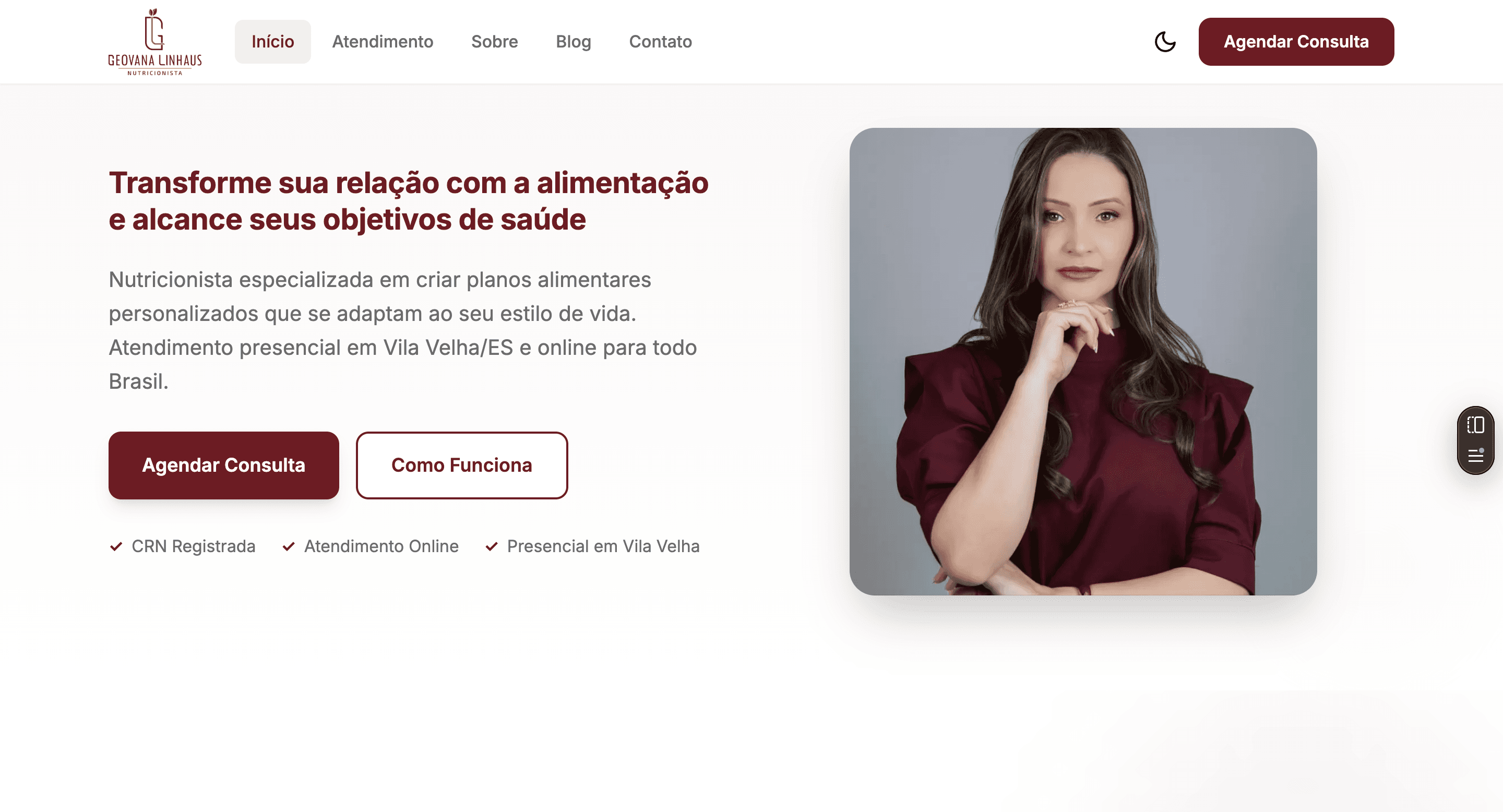1503x812 pixels.
Task: Click the checkmark beside Atendimento Online
Action: click(x=288, y=546)
